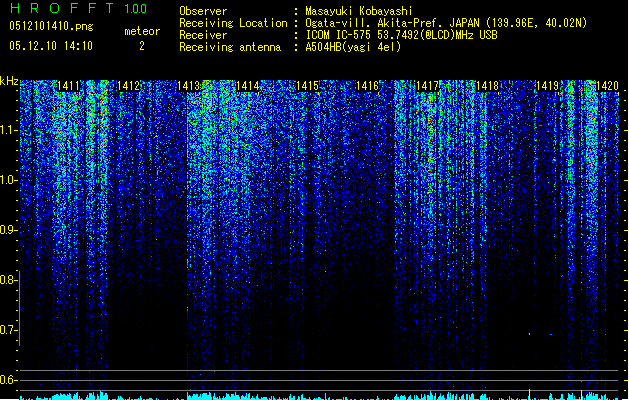Click the 1419 time marker
The image size is (629, 400).
(x=548, y=86)
